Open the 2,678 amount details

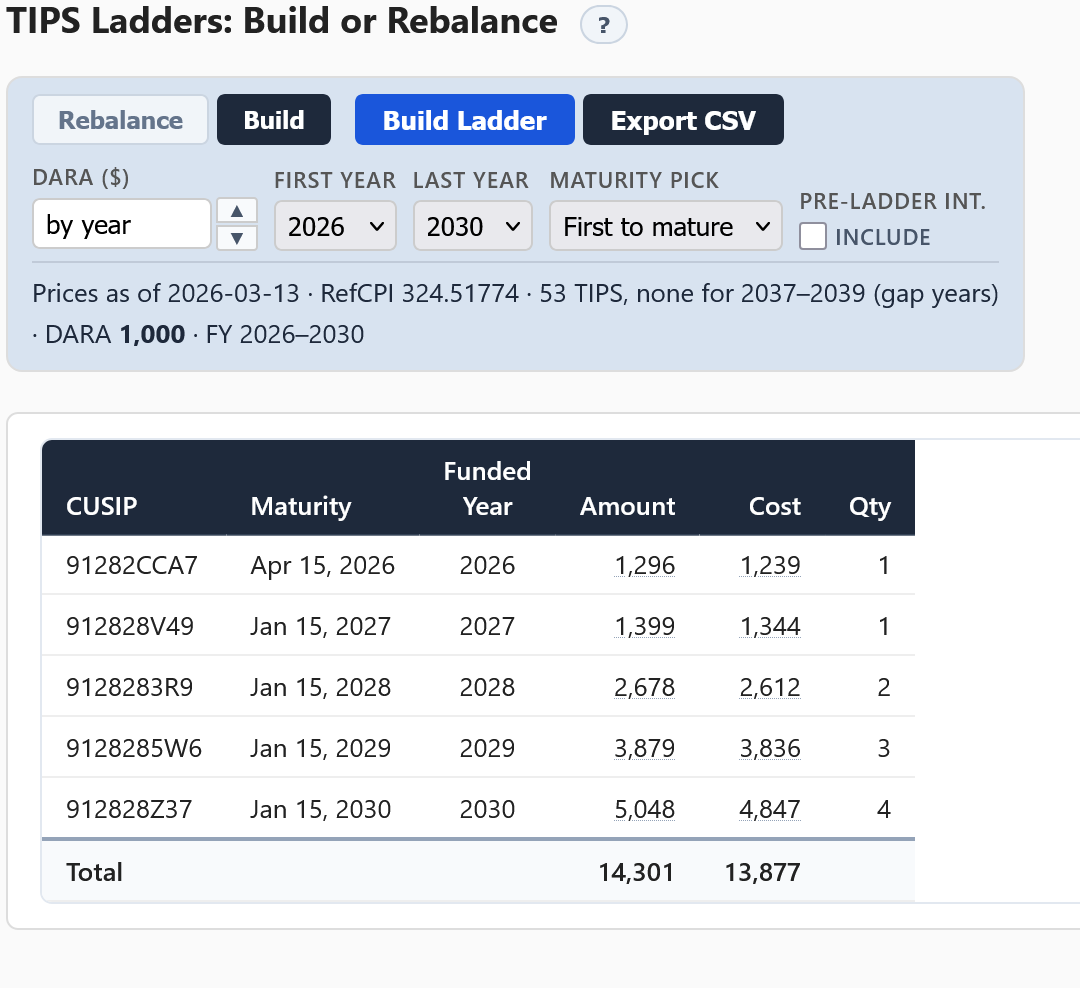(645, 688)
